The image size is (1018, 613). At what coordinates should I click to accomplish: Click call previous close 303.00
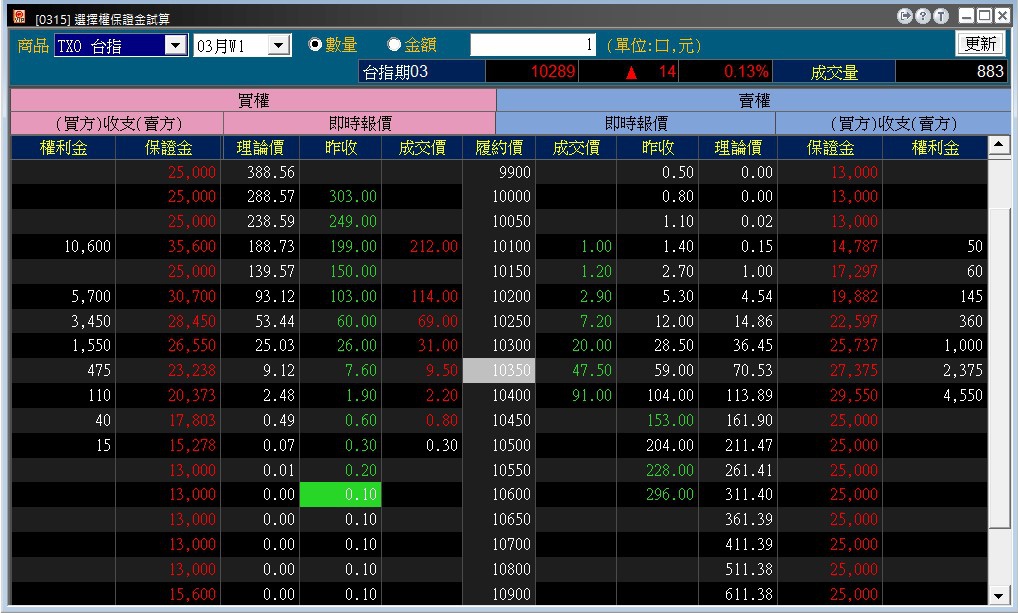coord(353,196)
